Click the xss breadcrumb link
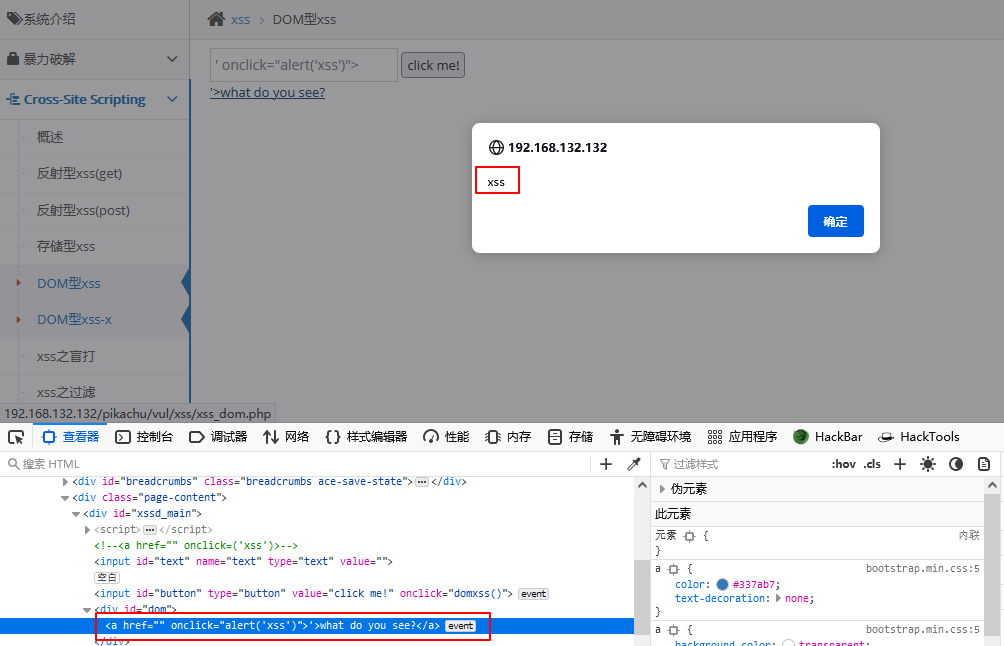The image size is (1004, 646). [240, 20]
